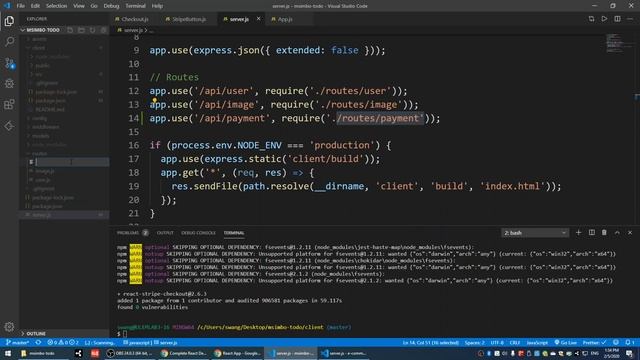The width and height of the screenshot is (640, 360).
Task: Open the Manage gear in activity bar
Action: click(9, 327)
